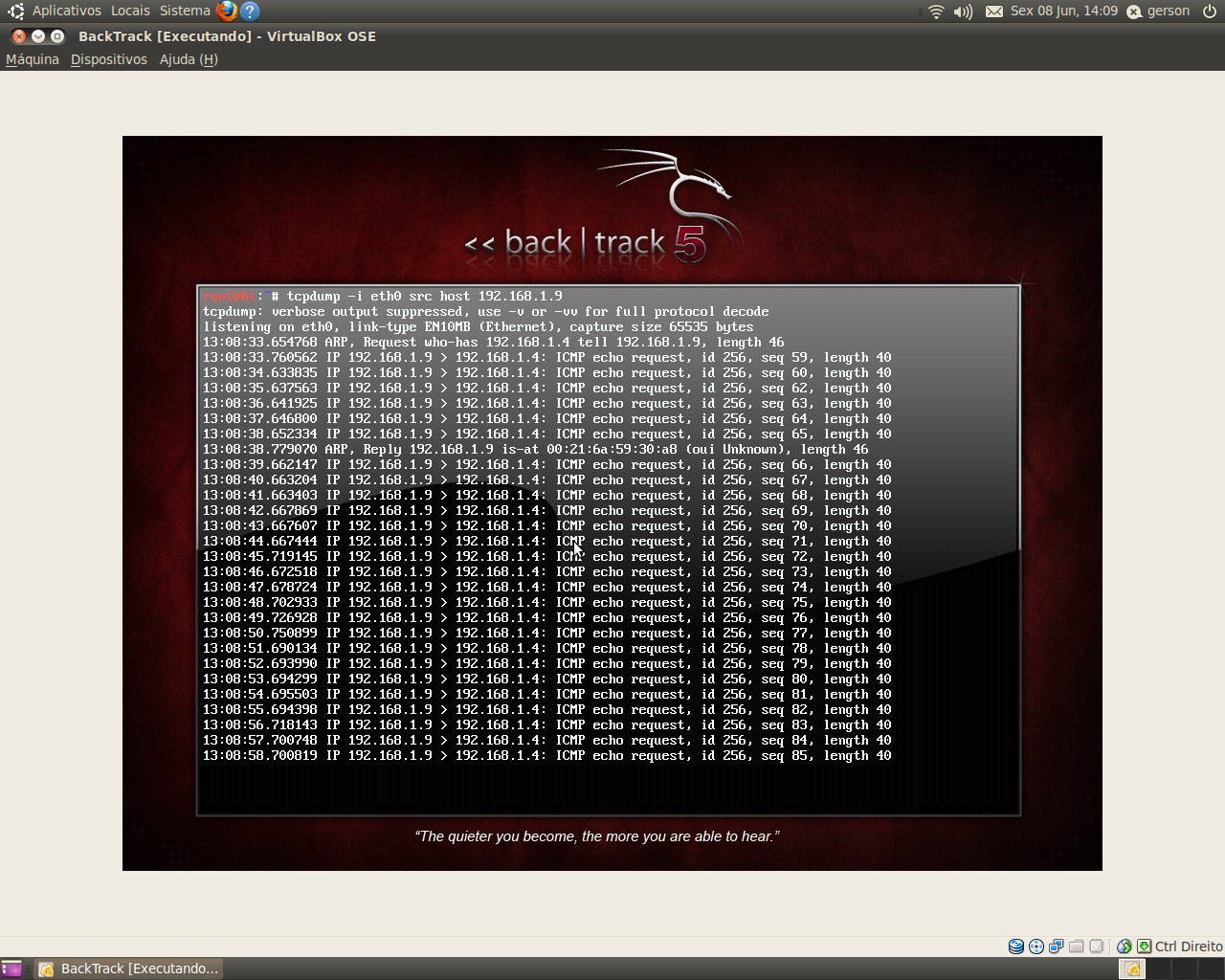Click the mouse integration status icon
Screen dimensions: 1225x980
[x=1125, y=947]
